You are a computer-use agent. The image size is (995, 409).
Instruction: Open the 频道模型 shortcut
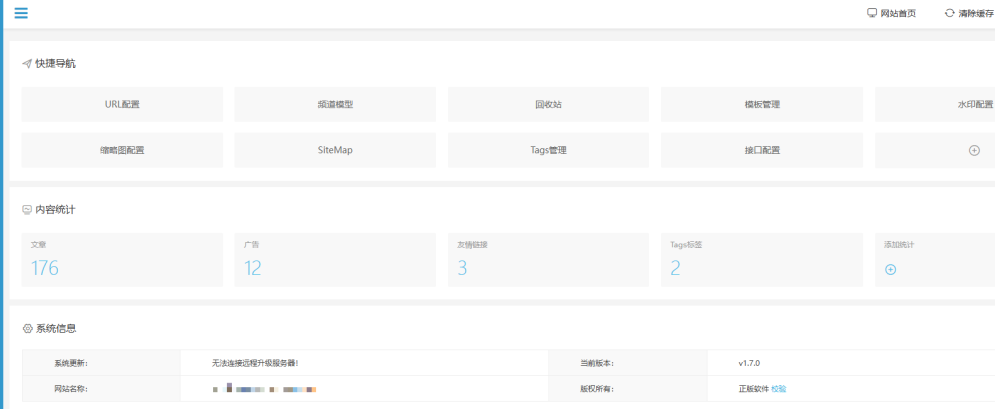(335, 104)
